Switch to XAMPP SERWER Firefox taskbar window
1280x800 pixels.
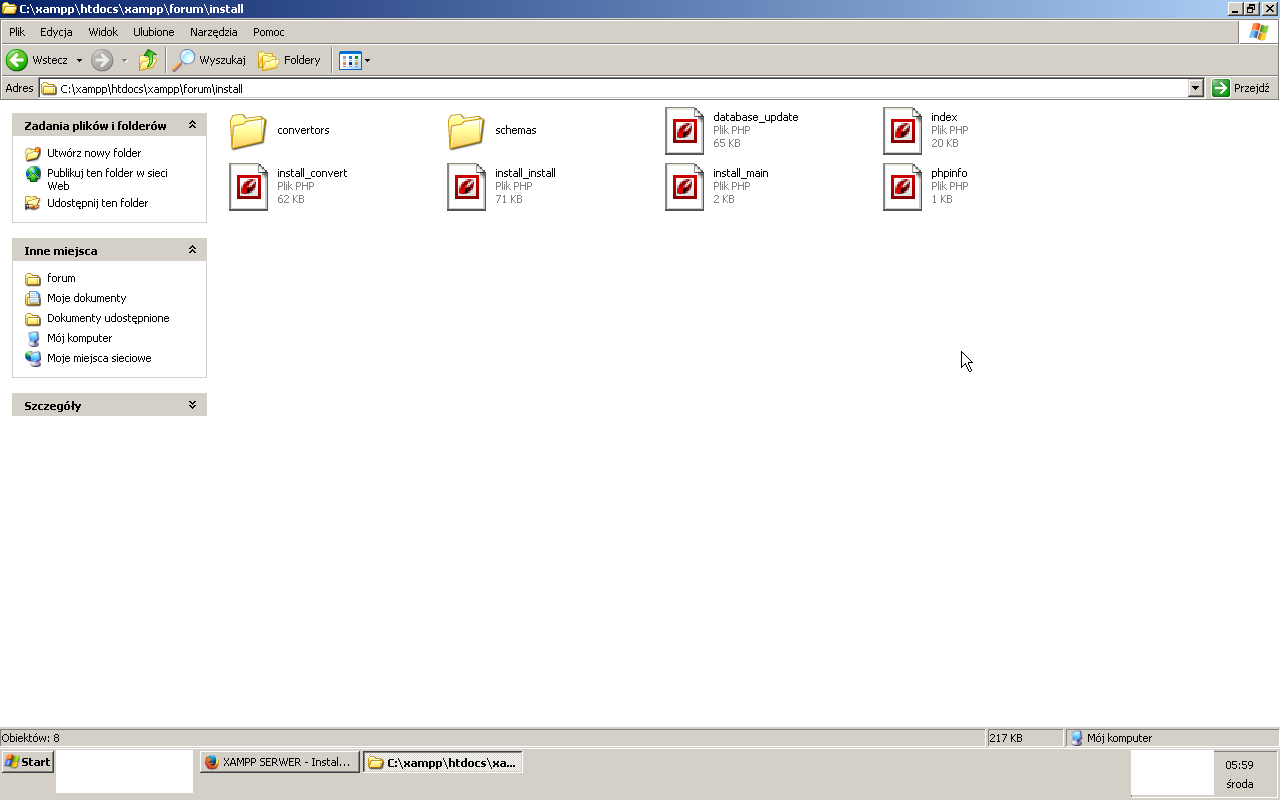[279, 762]
